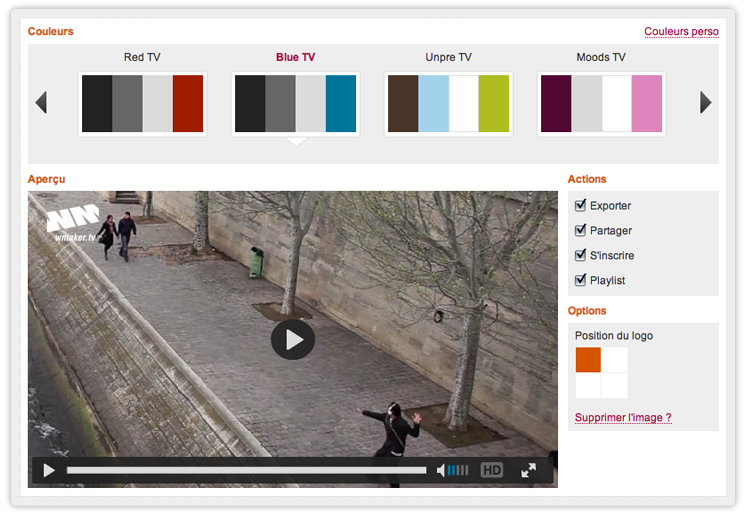Mute the video using the speaker icon
This screenshot has height=516, width=746.
(x=440, y=470)
